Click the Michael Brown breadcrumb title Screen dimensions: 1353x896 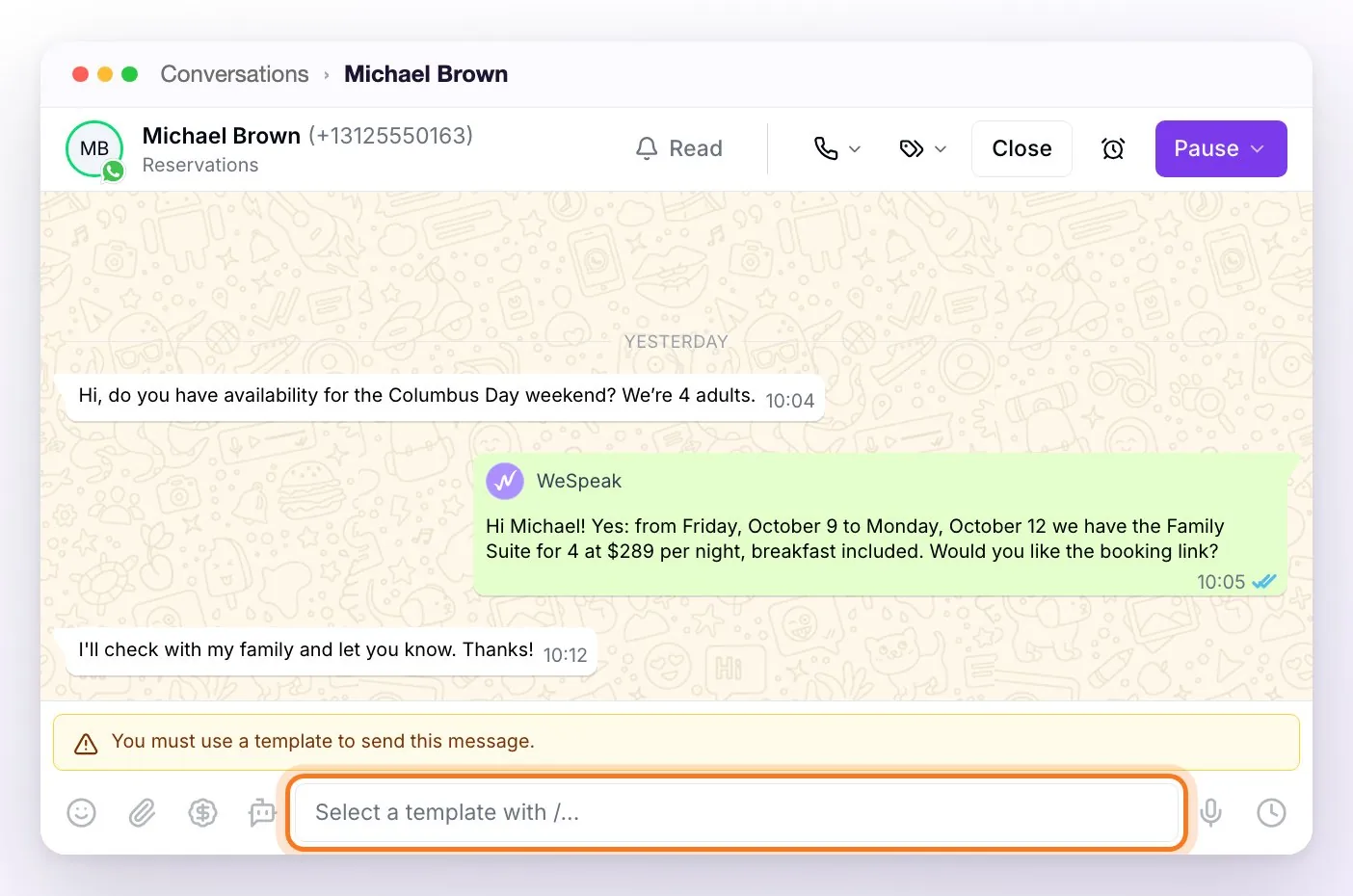pyautogui.click(x=426, y=74)
